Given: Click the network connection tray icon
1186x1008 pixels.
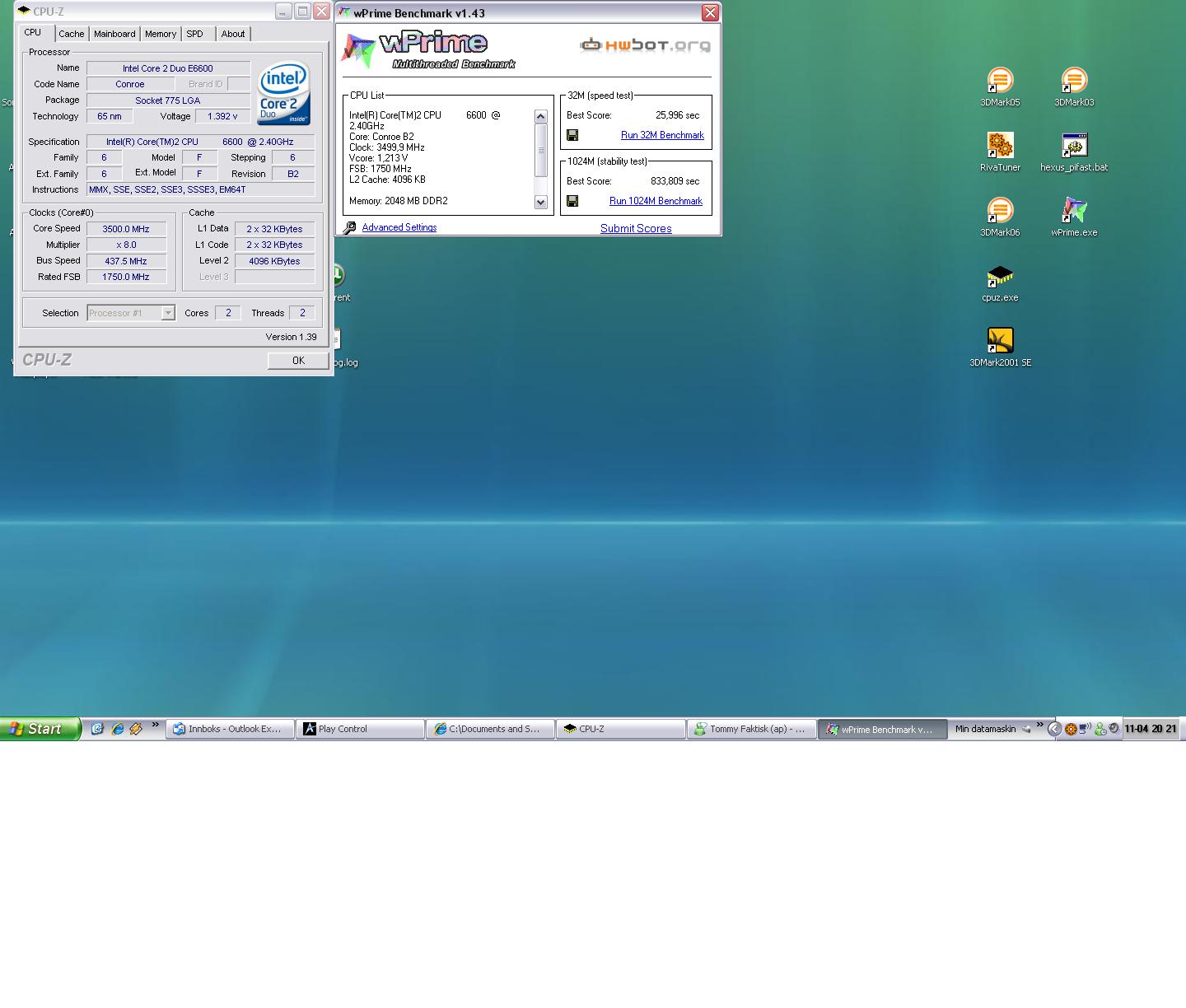Looking at the screenshot, I should click(1085, 728).
